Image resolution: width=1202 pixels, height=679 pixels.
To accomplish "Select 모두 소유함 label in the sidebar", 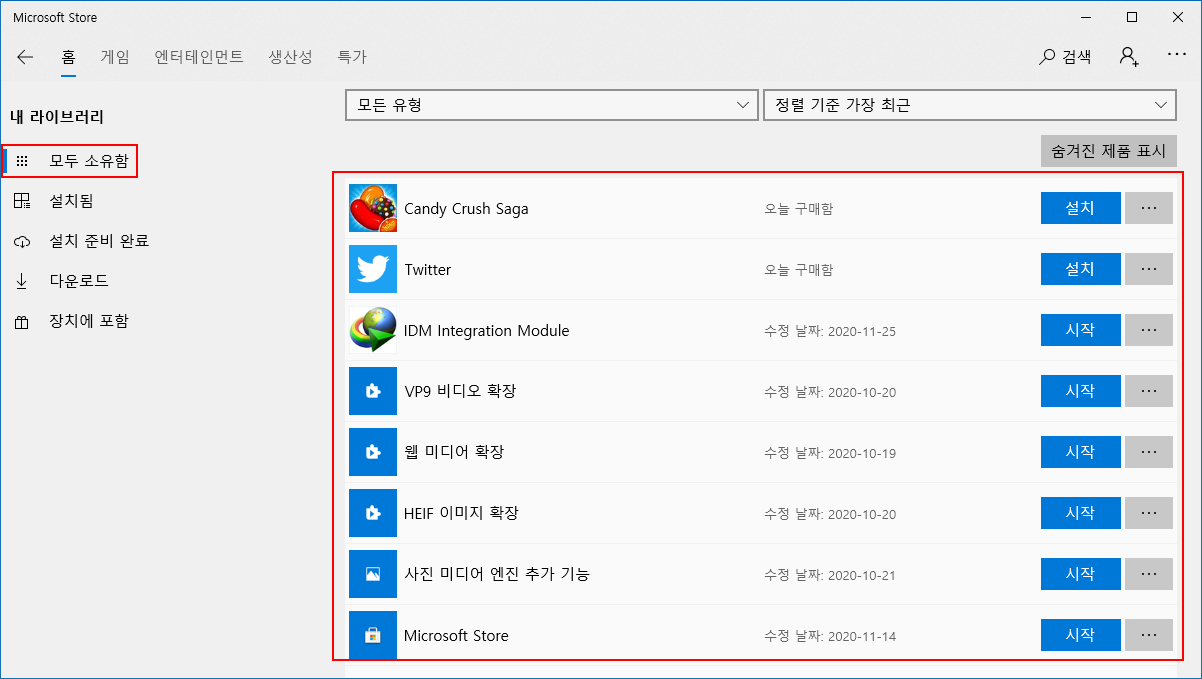I will [89, 161].
